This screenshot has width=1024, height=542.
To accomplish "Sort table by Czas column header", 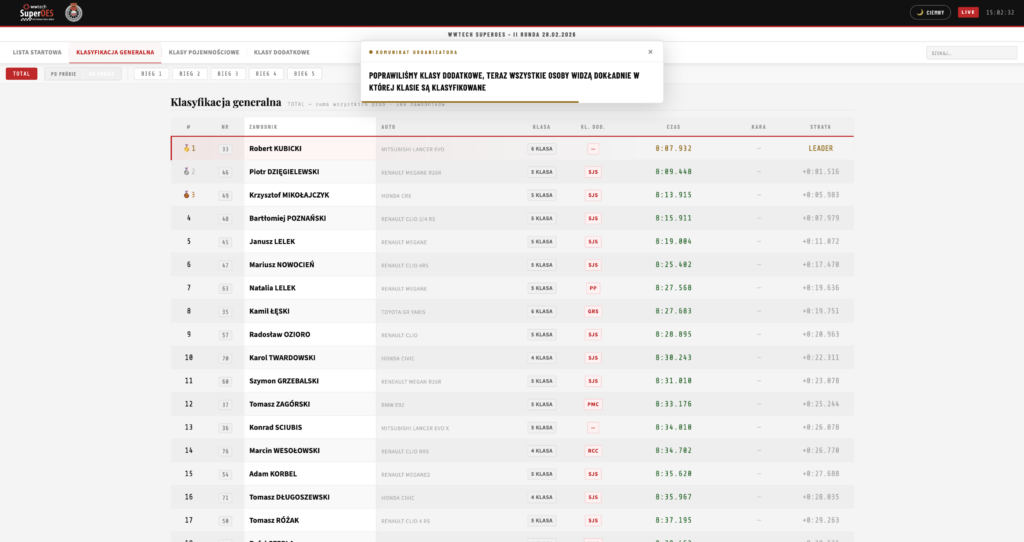I will 673,127.
